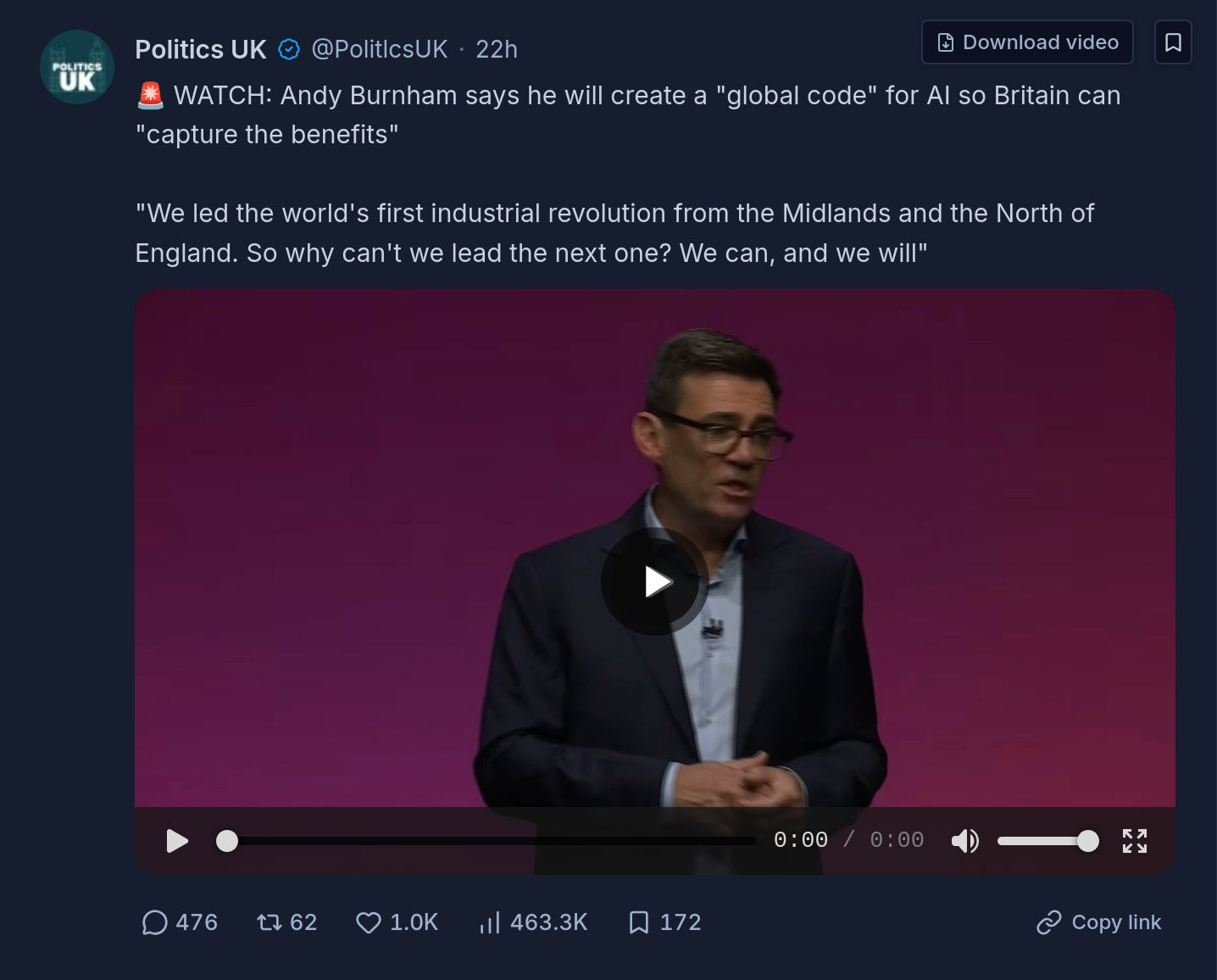
Task: Click the Politics UK account name
Action: click(201, 49)
